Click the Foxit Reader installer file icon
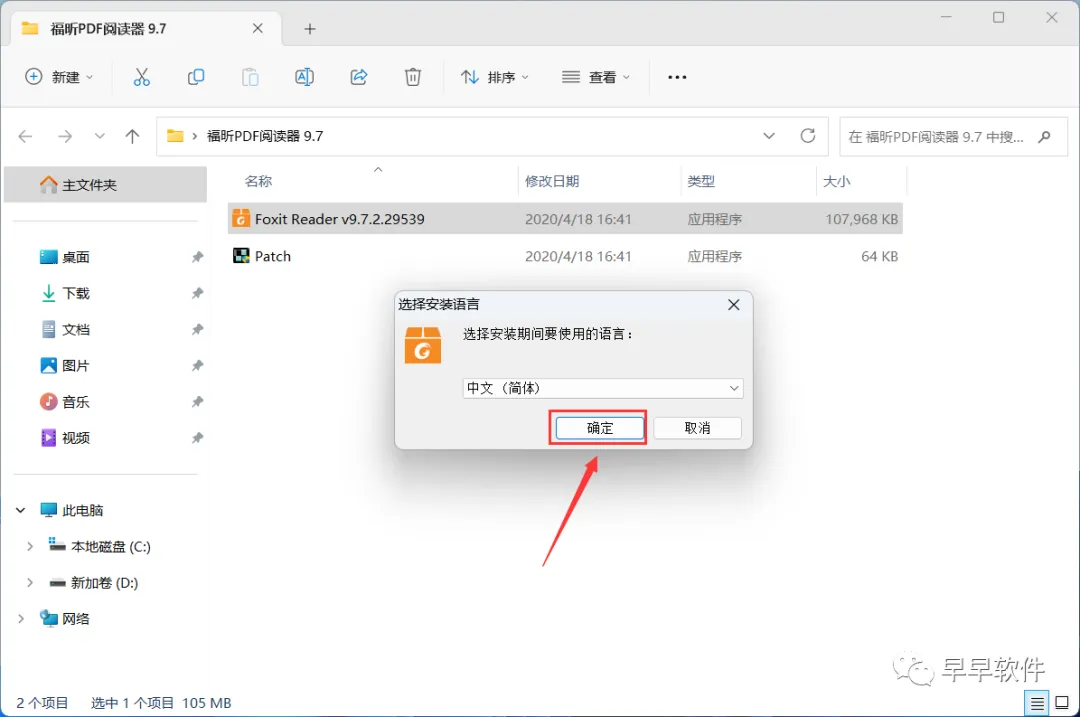 click(241, 218)
